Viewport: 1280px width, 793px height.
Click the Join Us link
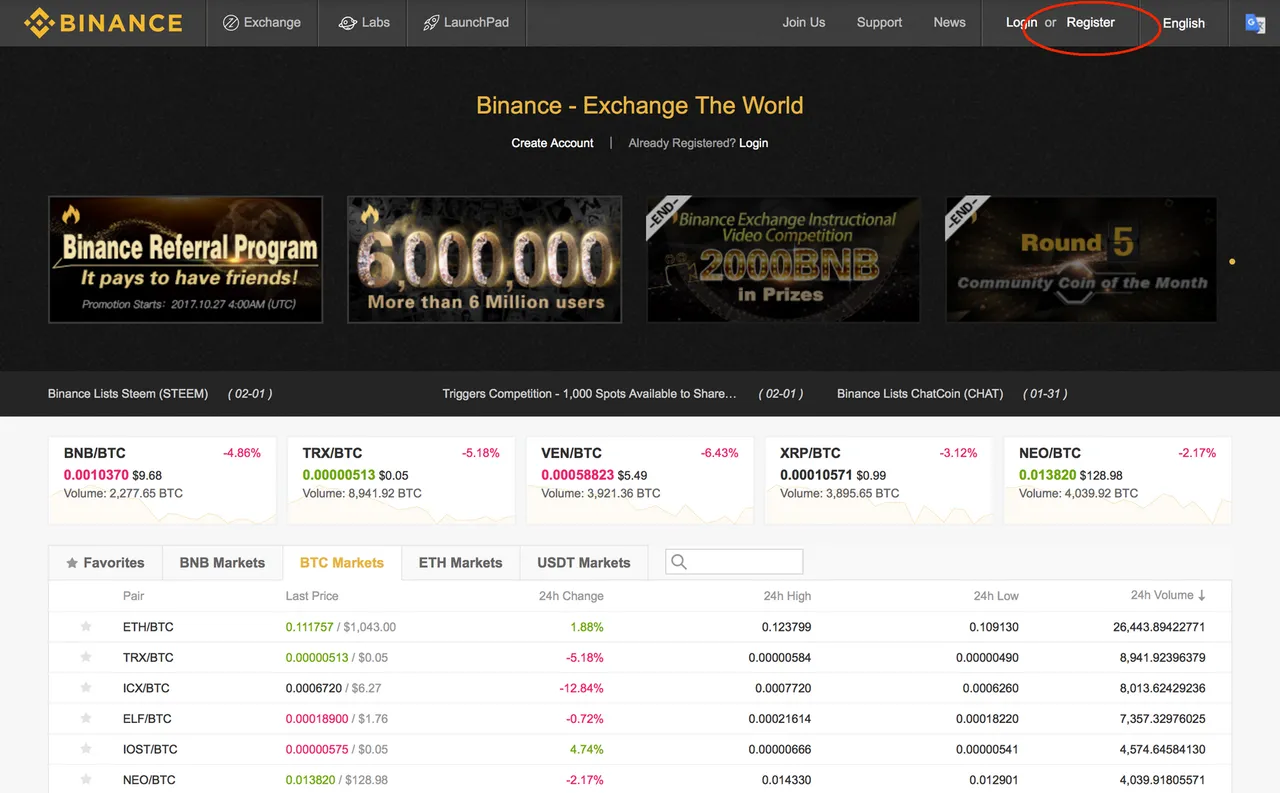tap(804, 22)
